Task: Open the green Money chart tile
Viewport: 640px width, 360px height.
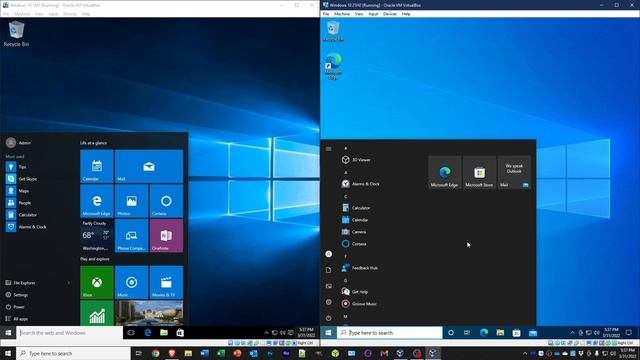Action: point(97,313)
